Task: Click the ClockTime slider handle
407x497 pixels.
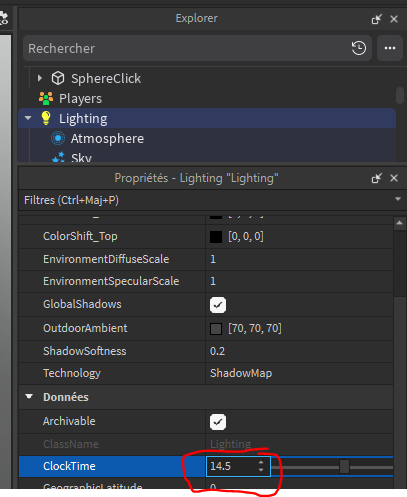Action: pos(344,466)
